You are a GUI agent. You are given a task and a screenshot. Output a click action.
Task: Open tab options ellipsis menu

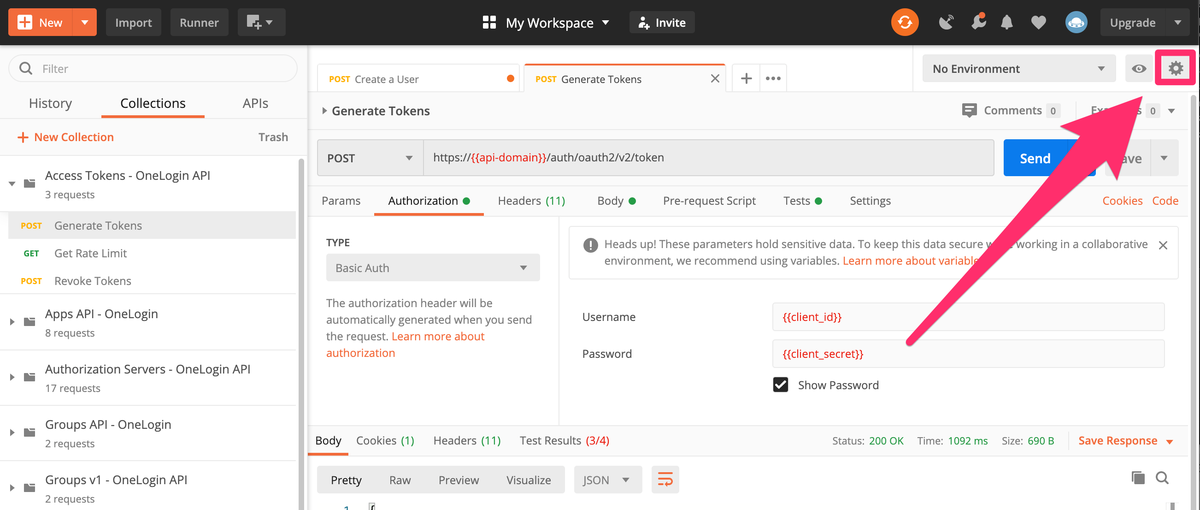tap(773, 78)
